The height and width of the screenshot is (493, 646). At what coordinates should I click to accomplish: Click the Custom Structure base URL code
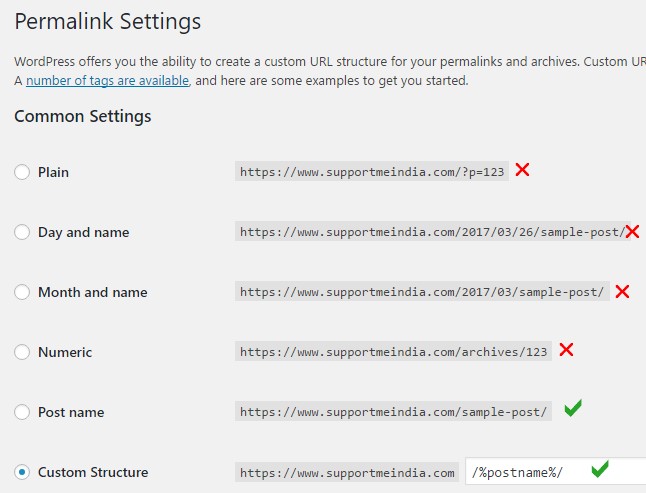347,472
